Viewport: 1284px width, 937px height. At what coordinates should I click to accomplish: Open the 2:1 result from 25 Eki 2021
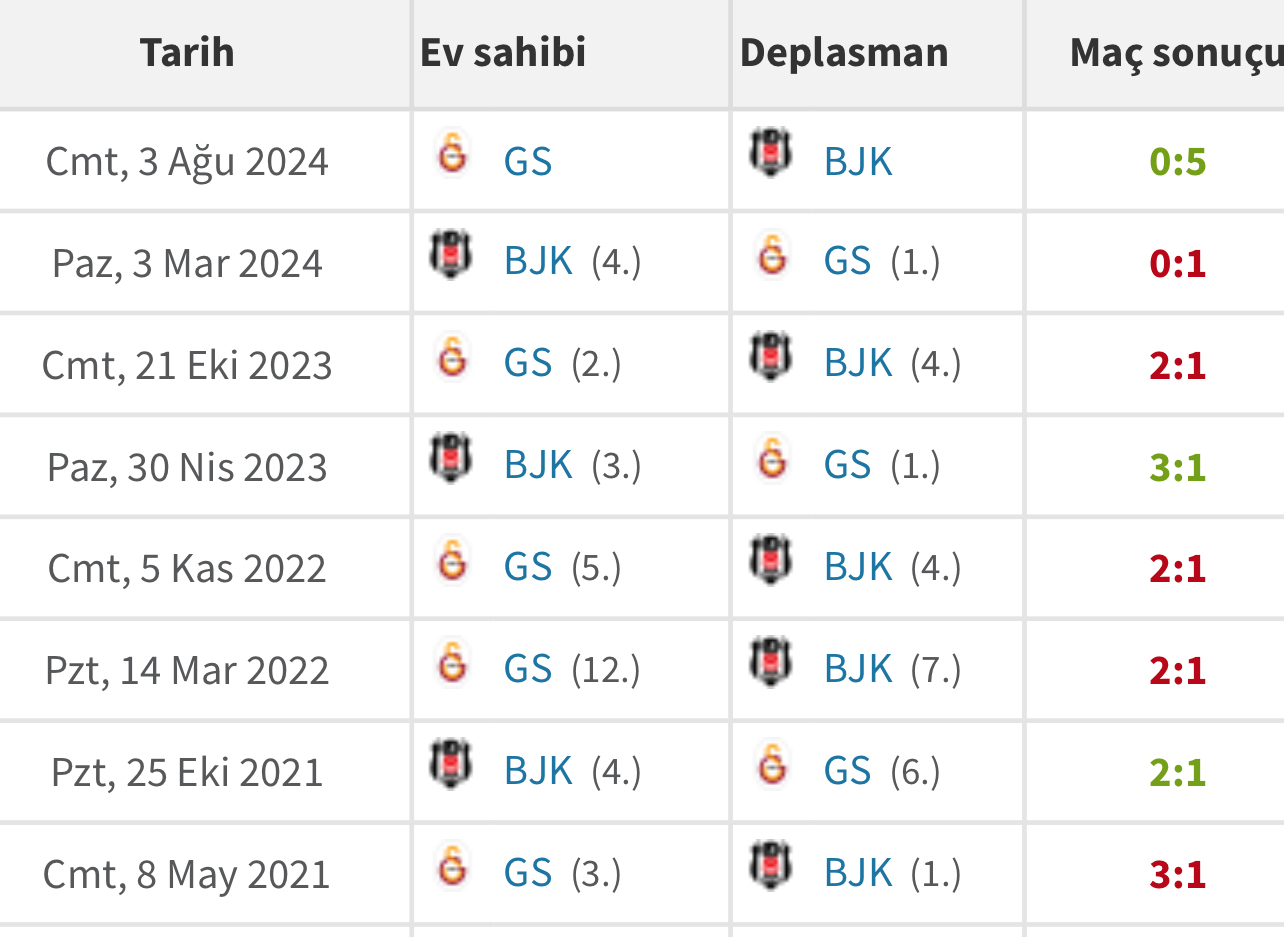(x=1178, y=773)
